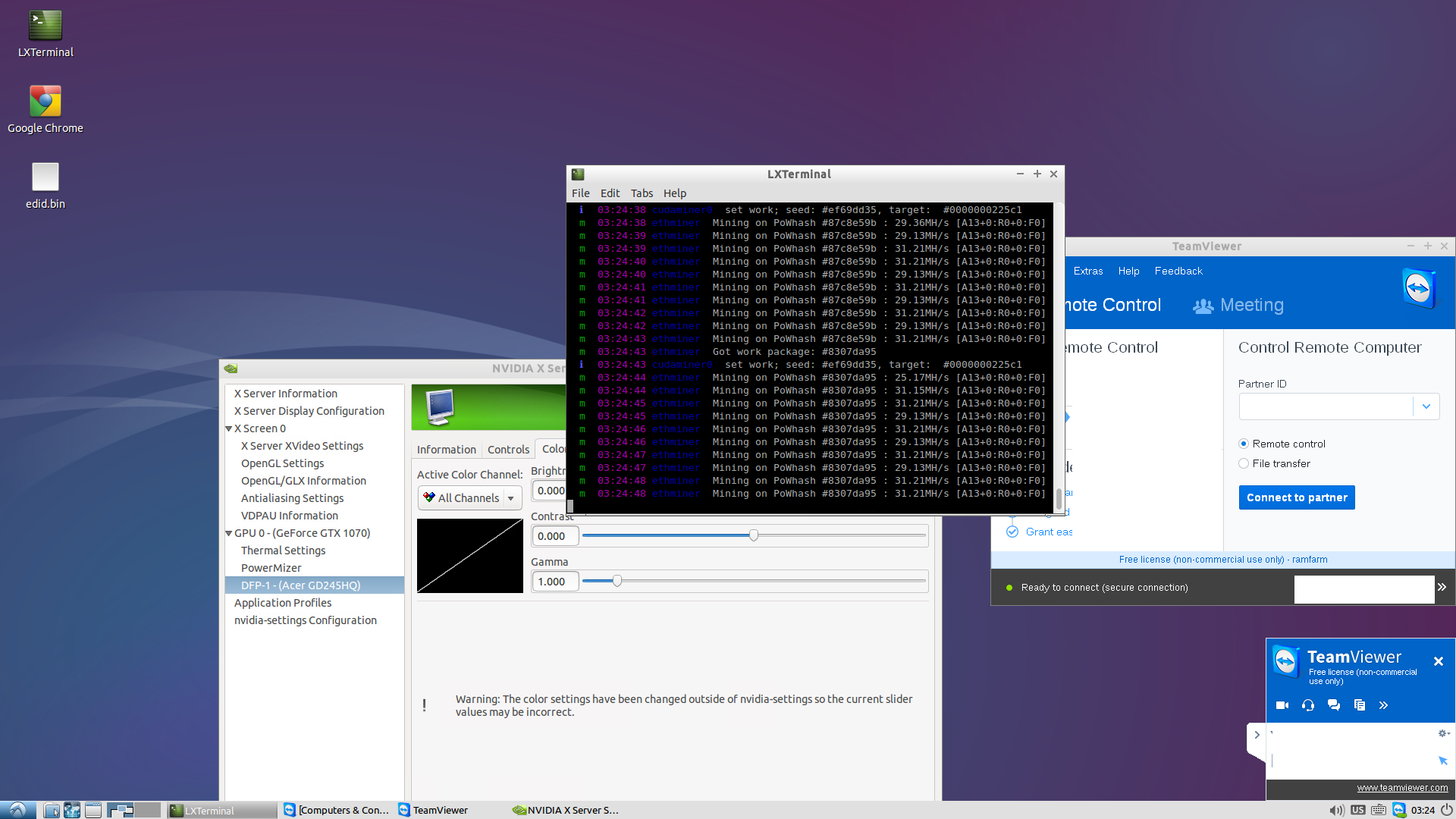Open the web browser launcher in taskbar

click(72, 810)
